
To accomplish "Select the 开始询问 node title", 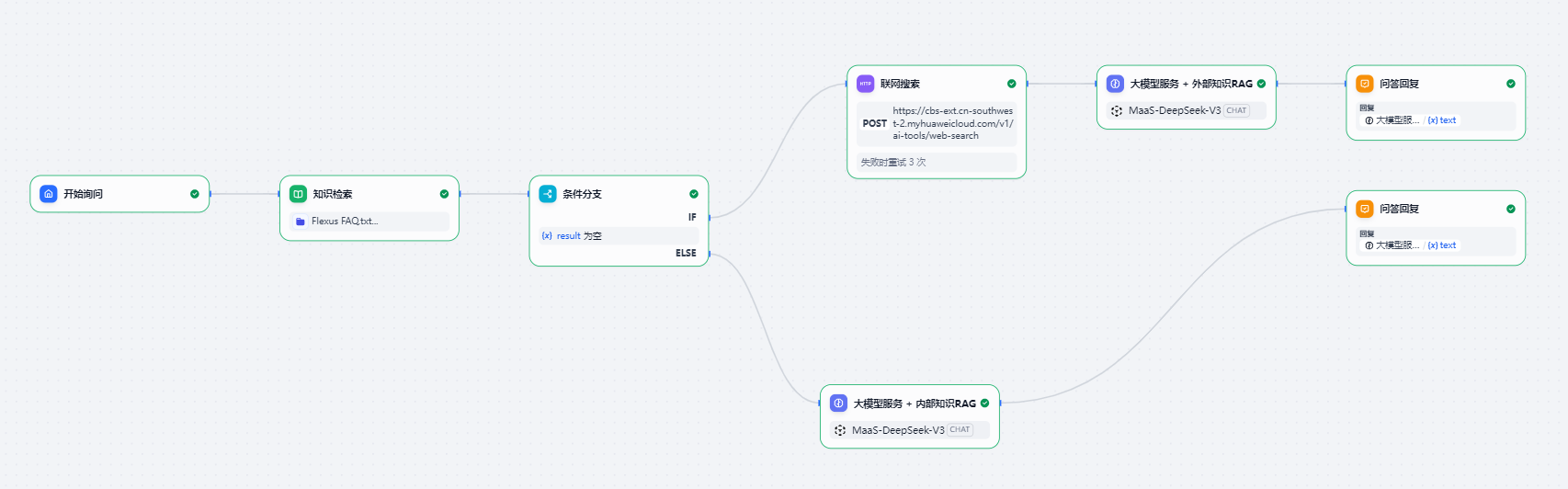I will click(x=84, y=194).
